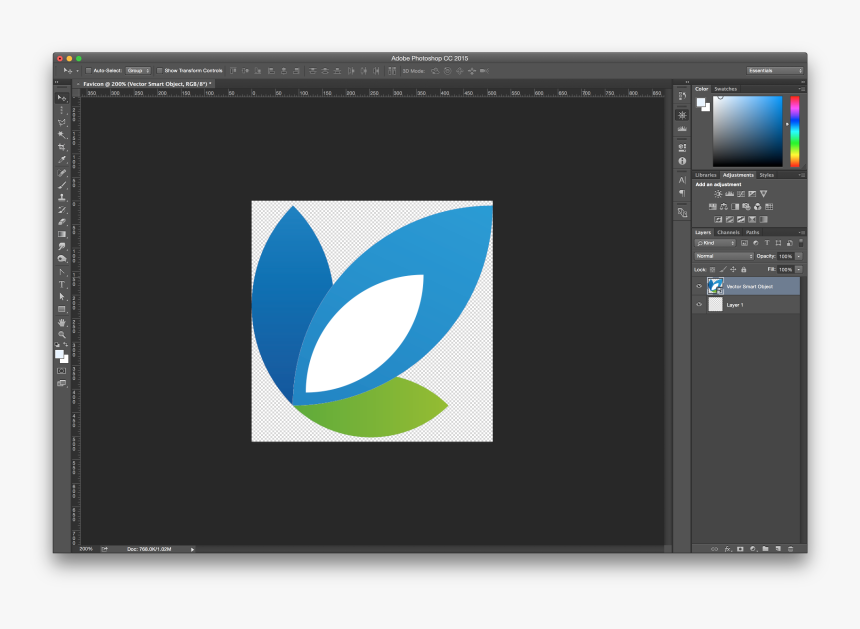This screenshot has width=860, height=629.
Task: Change screen mode from toolbox
Action: [x=61, y=383]
